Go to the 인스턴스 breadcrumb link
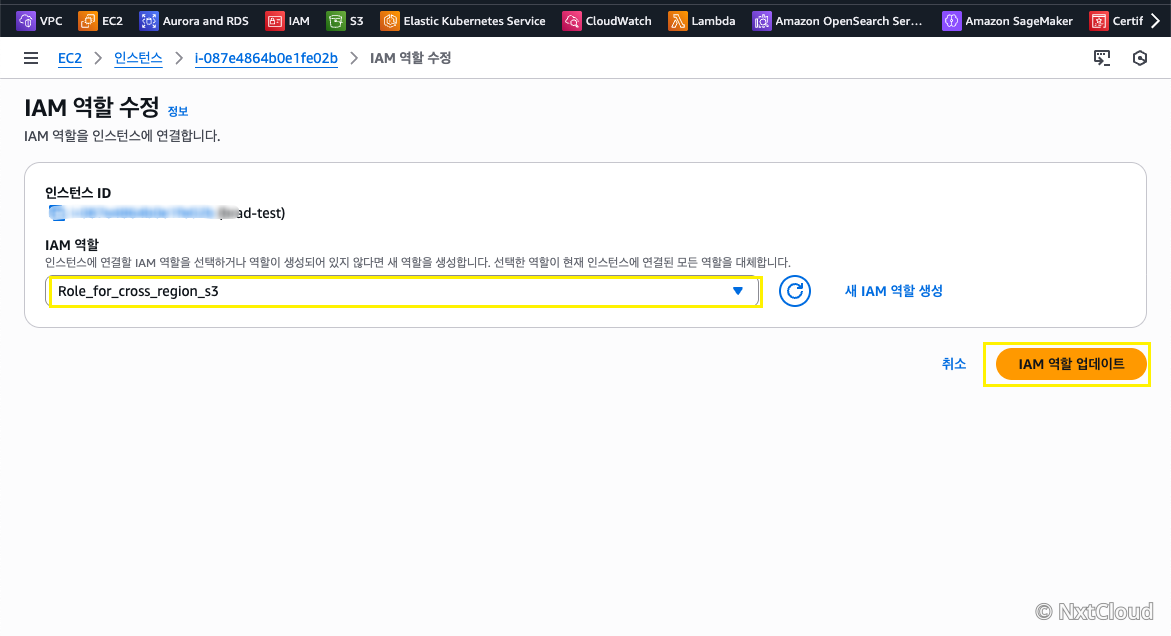Viewport: 1171px width, 636px height. [x=138, y=58]
